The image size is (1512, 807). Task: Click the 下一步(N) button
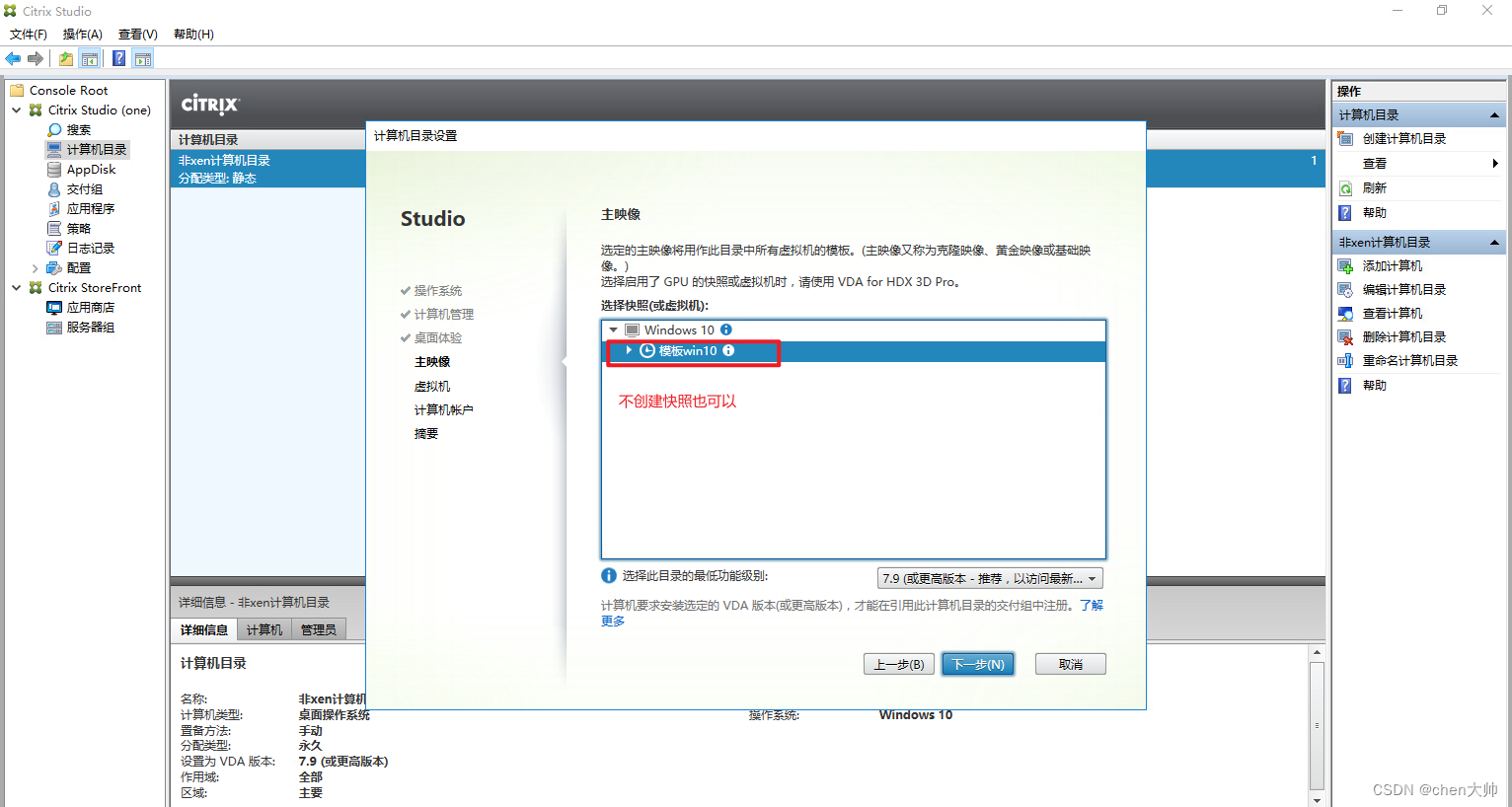coord(978,664)
